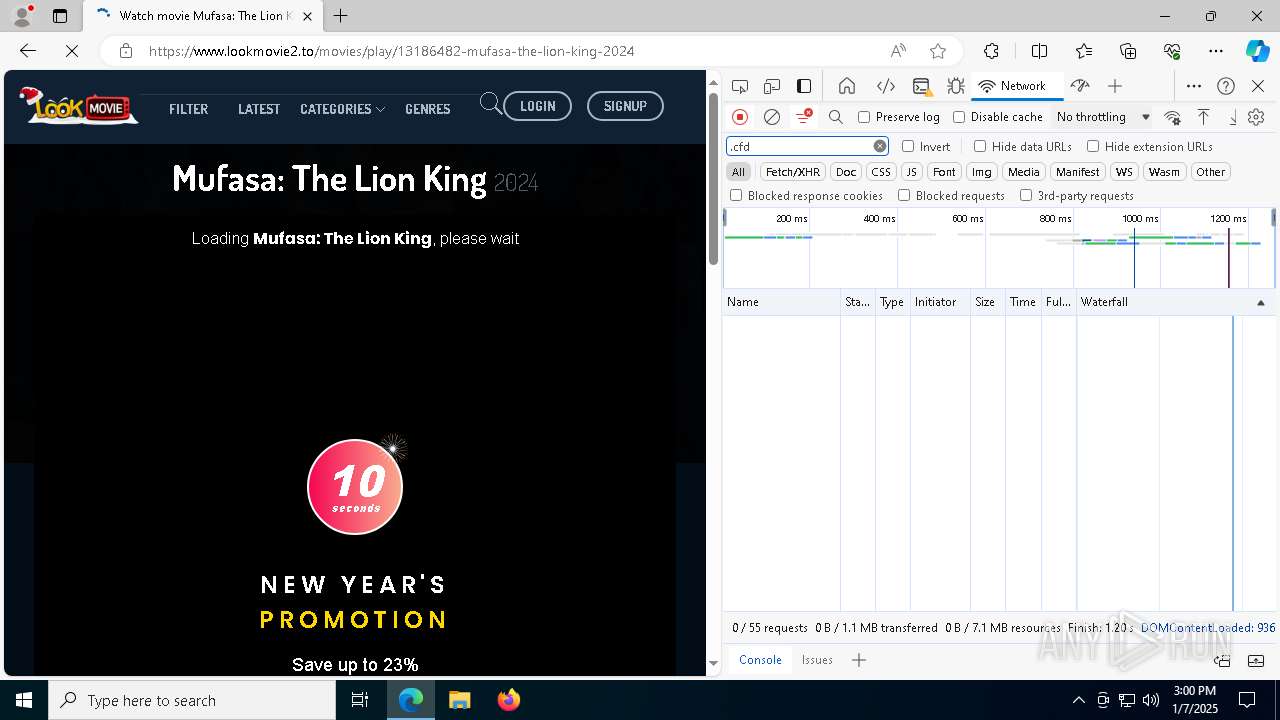This screenshot has height=720, width=1280.
Task: Click Windows Start button
Action: pos(24,700)
